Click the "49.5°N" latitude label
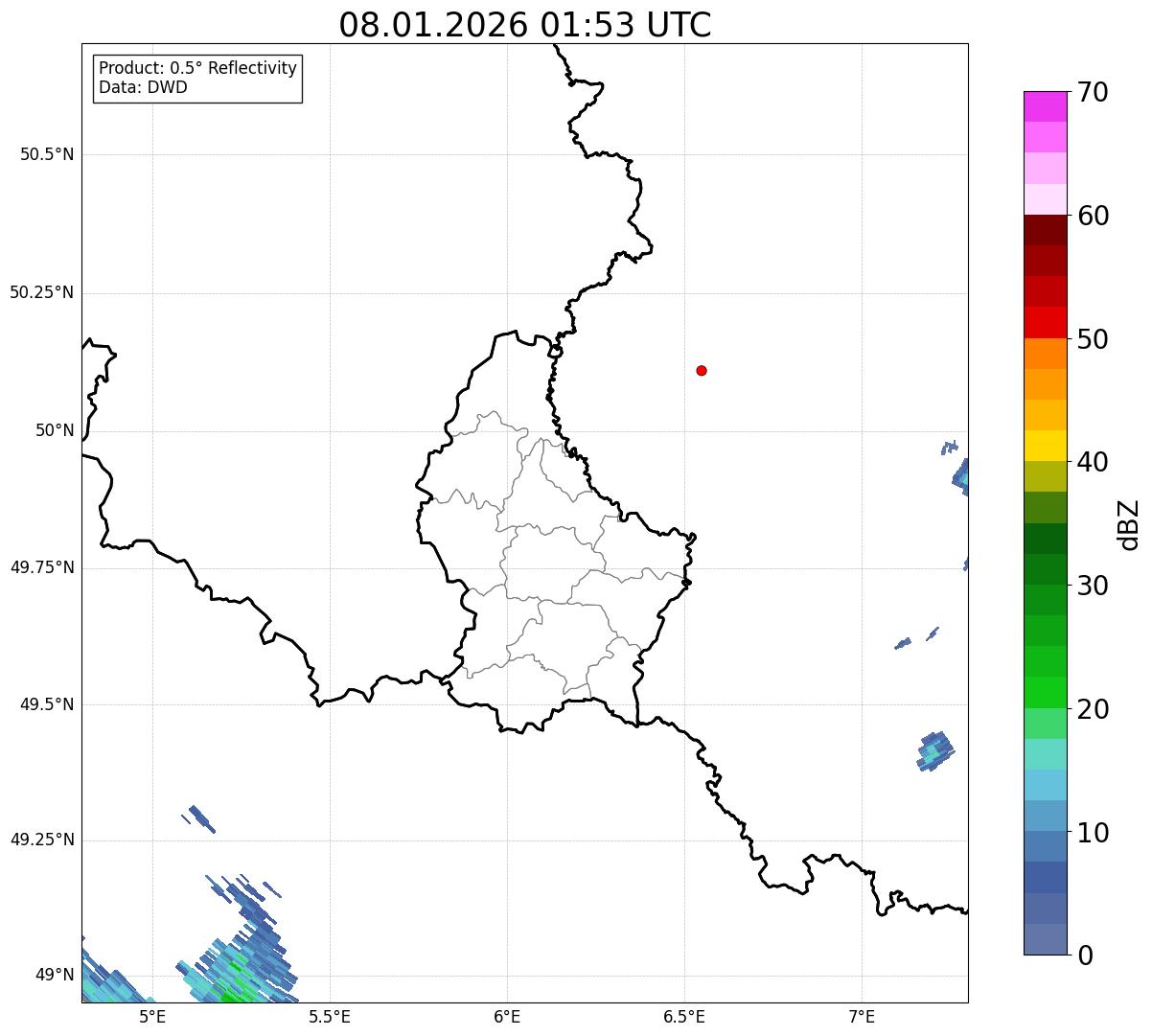 point(47,704)
